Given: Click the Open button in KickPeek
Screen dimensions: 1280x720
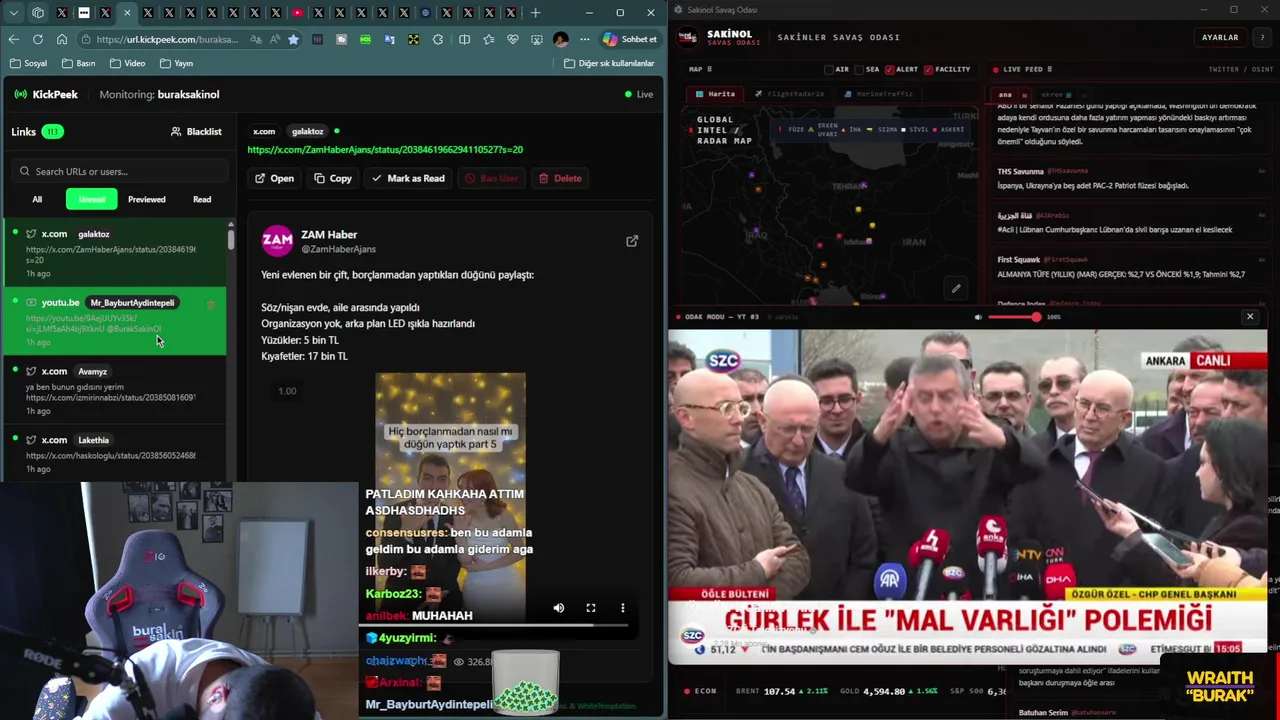Looking at the screenshot, I should point(274,178).
